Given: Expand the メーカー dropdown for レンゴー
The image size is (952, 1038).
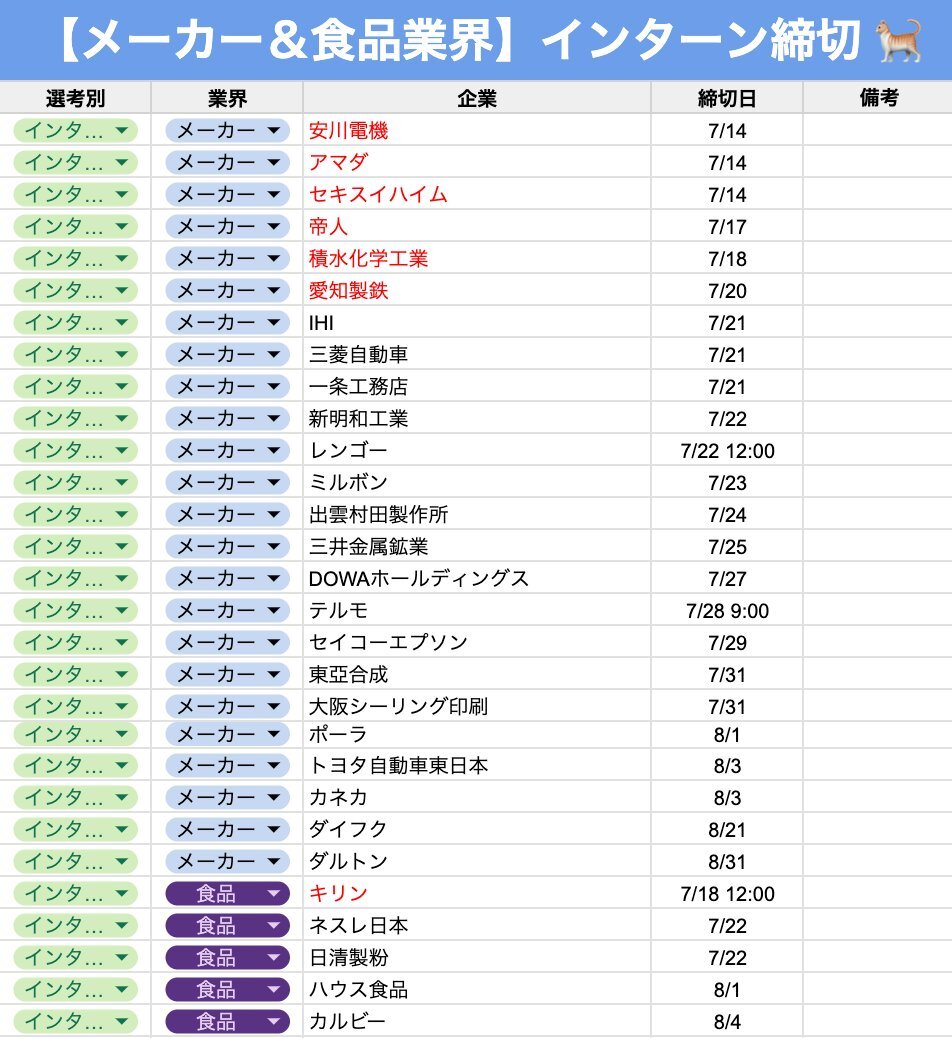Looking at the screenshot, I should point(227,450).
